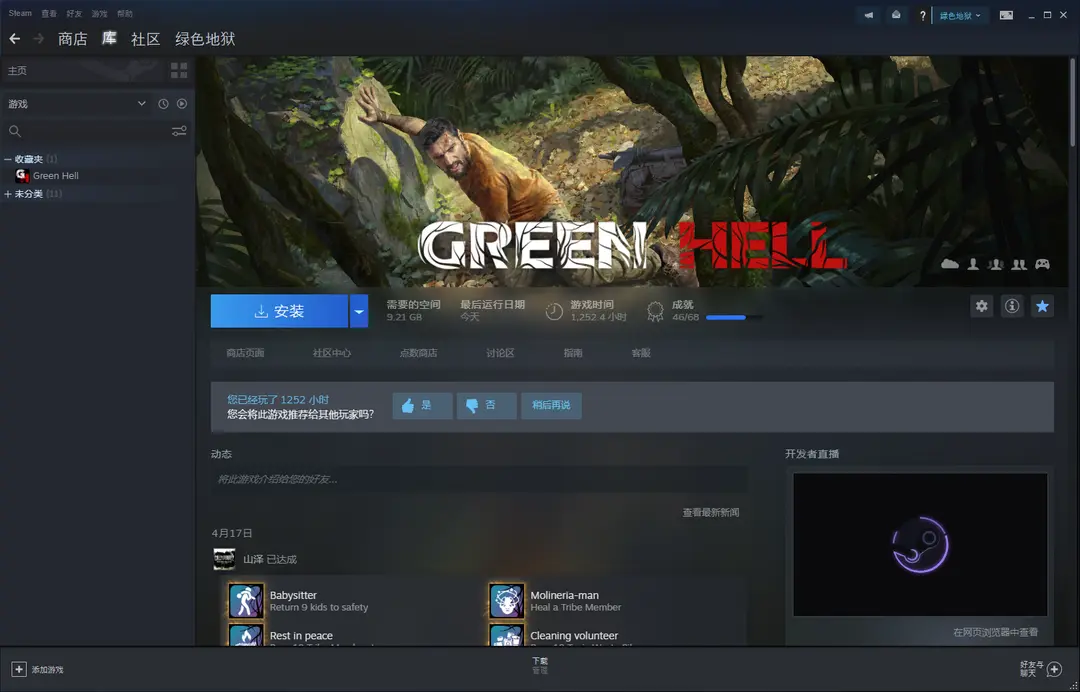Click the add game plus icon
This screenshot has height=692, width=1080.
click(19, 669)
